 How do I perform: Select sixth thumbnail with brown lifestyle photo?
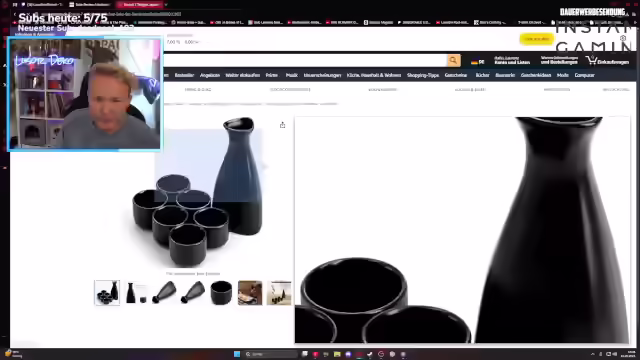point(250,293)
